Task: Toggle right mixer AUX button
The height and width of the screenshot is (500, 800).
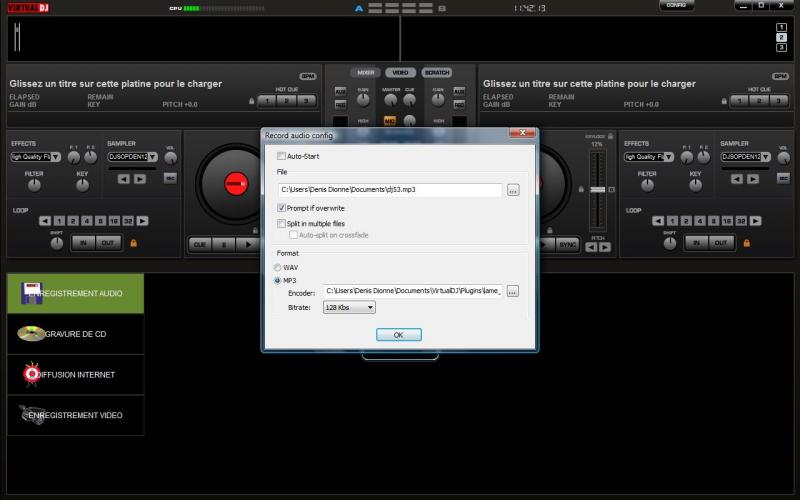Action: coord(459,91)
